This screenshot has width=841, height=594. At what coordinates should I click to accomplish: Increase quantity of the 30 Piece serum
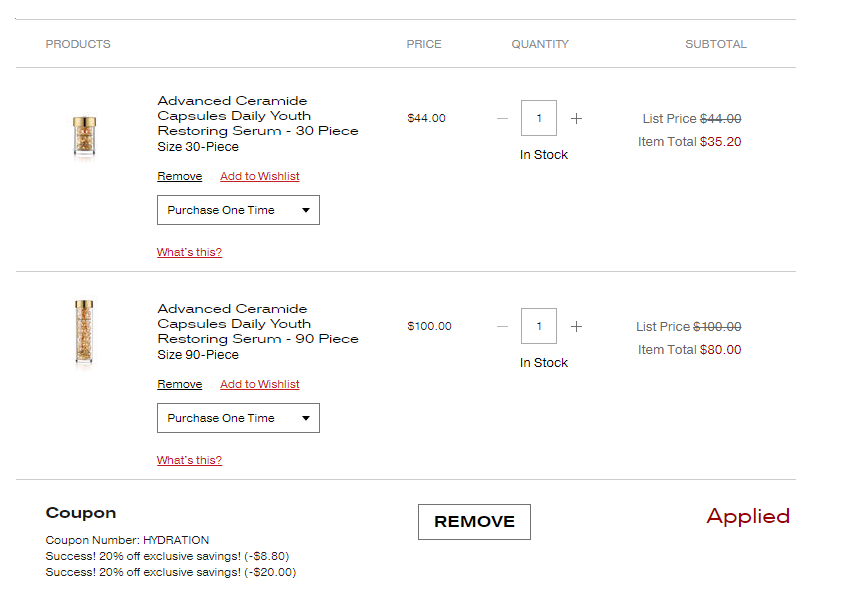coord(576,118)
